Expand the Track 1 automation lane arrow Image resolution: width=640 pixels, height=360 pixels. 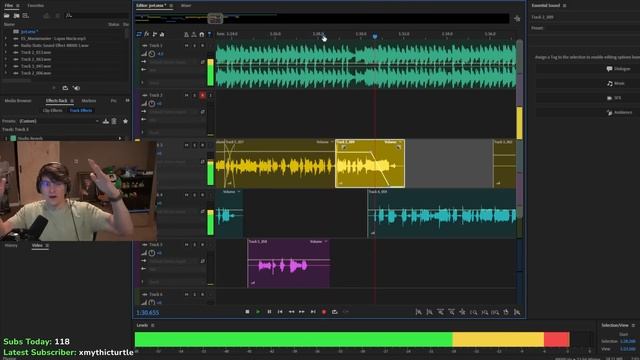click(142, 82)
